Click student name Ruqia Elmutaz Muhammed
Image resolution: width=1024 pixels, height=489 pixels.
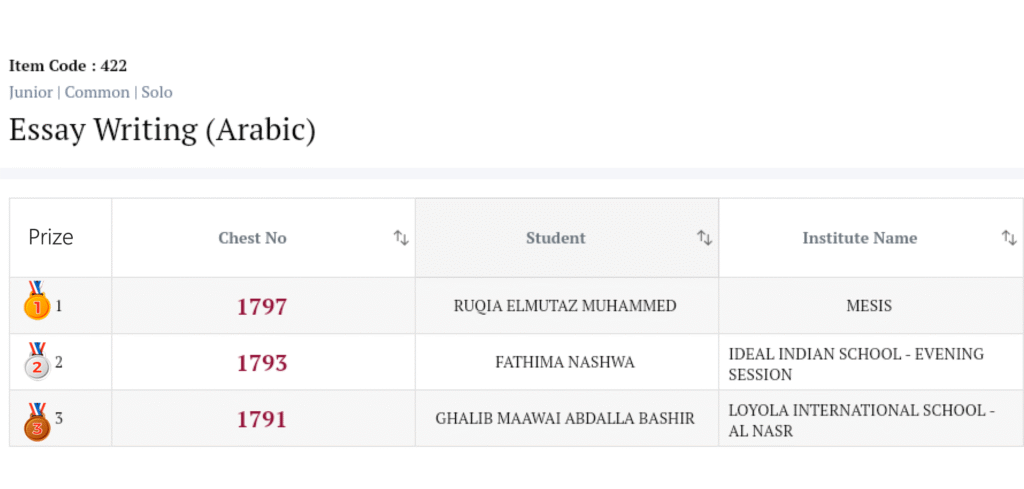pyautogui.click(x=565, y=306)
